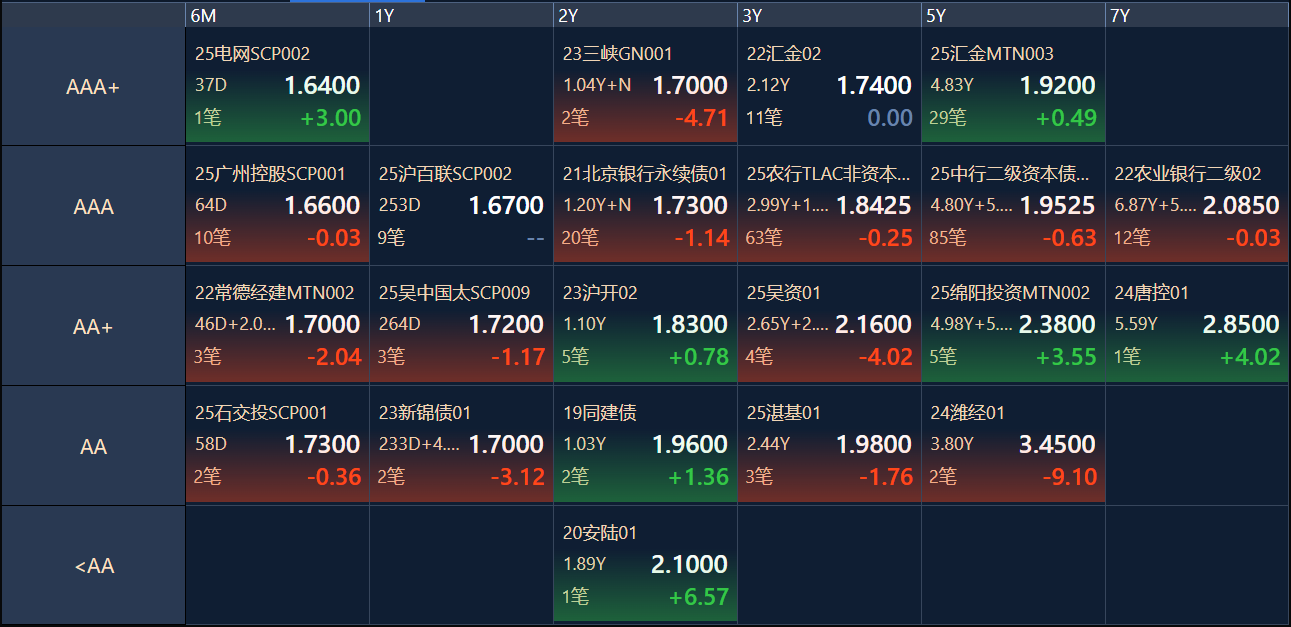Click the 3Y tenor column header
This screenshot has height=627, width=1291.
click(x=829, y=15)
